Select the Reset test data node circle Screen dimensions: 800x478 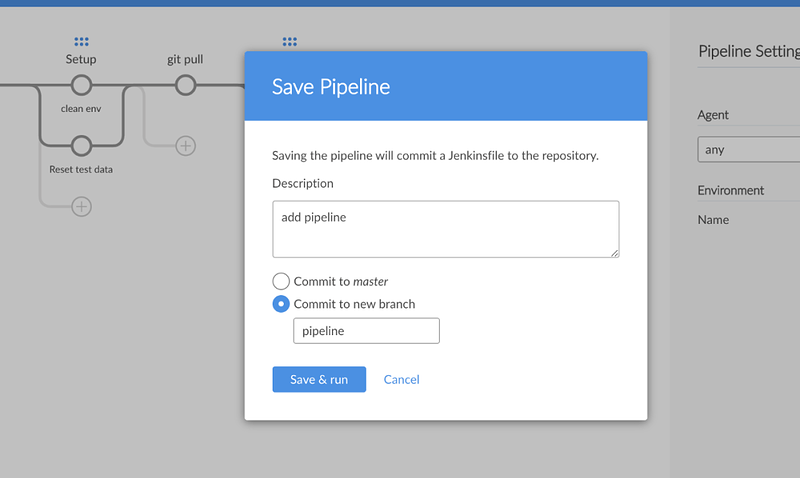coord(82,146)
